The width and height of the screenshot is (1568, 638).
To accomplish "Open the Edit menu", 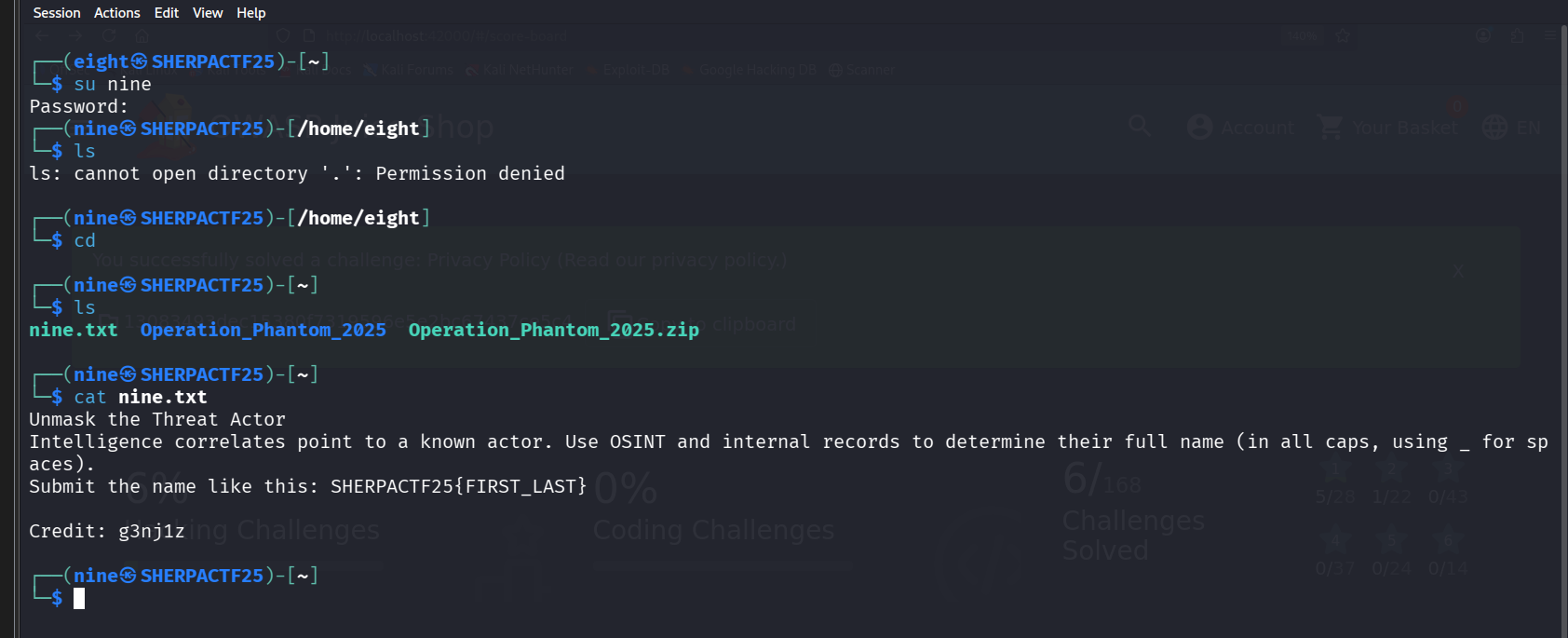I will click(167, 13).
